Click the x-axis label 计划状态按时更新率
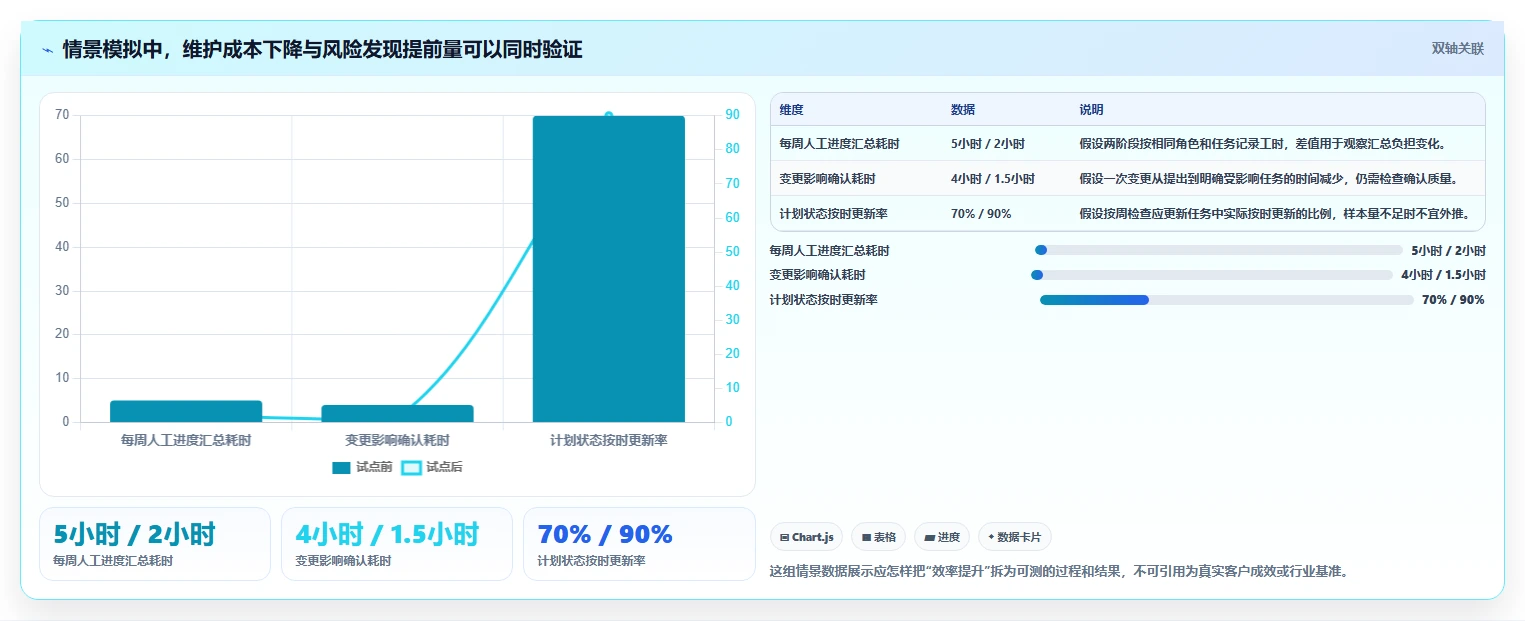1525x621 pixels. pos(608,440)
